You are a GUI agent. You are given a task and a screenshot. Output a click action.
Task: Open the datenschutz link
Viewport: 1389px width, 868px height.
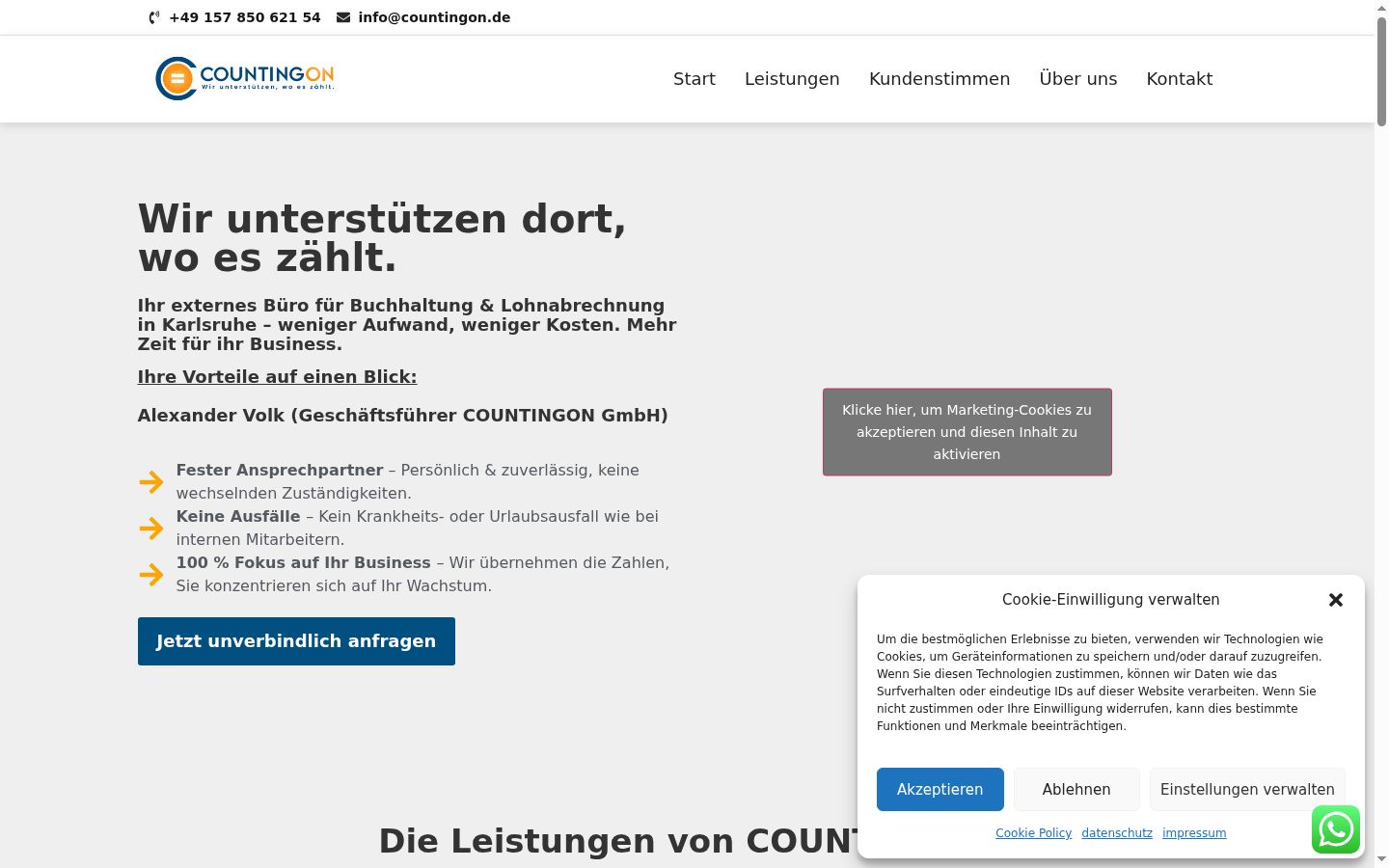point(1117,833)
